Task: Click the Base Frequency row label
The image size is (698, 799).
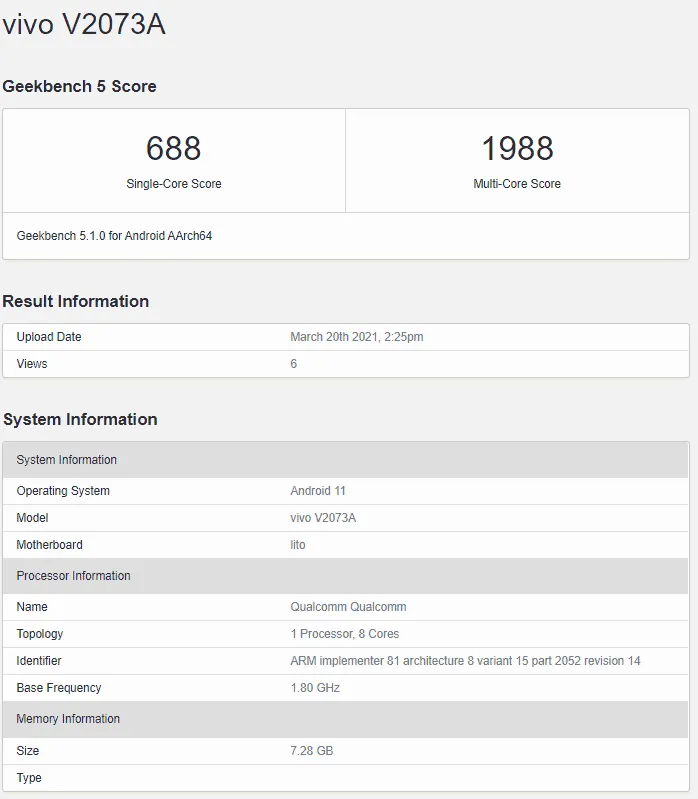Action: tap(59, 688)
